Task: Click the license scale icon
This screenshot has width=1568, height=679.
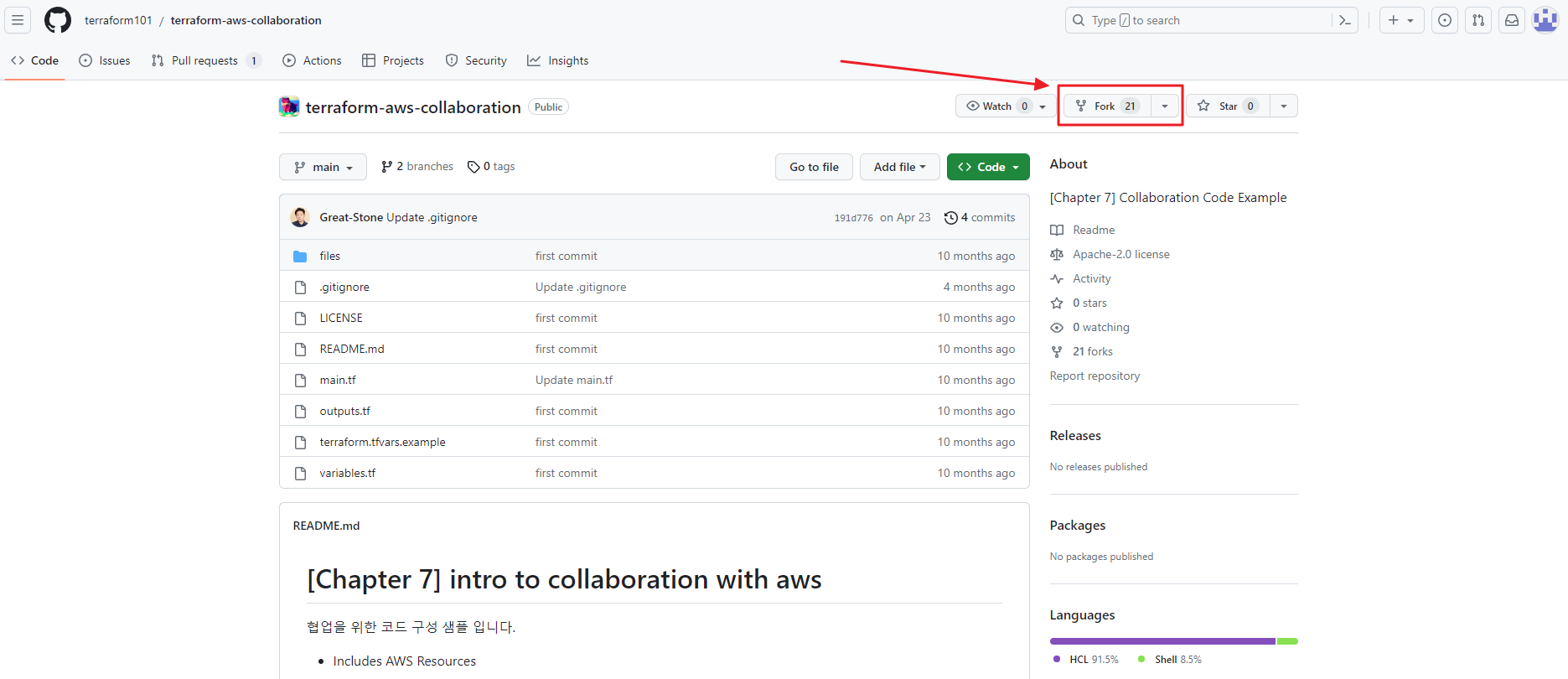Action: [x=1057, y=254]
